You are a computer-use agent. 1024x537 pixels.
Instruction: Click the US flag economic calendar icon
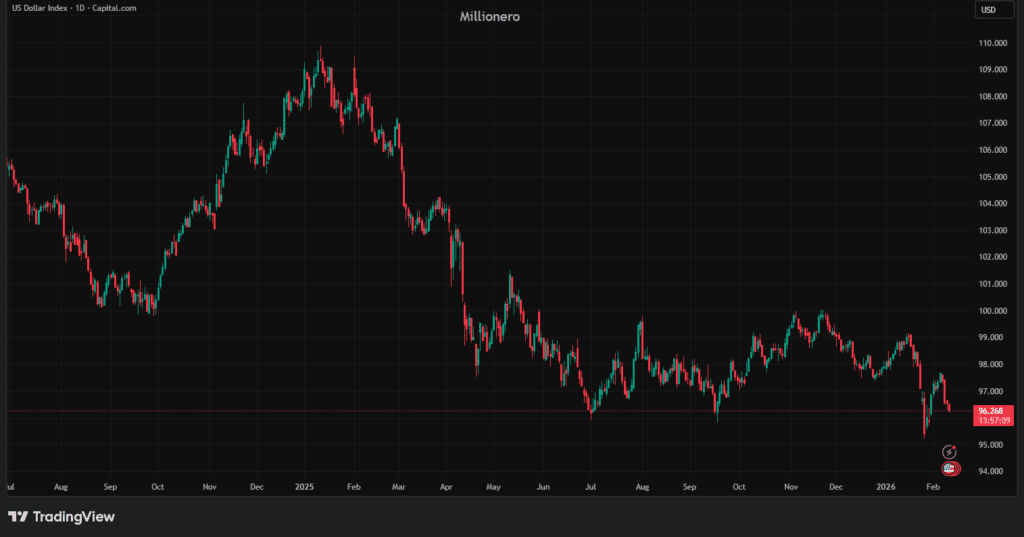pos(949,468)
